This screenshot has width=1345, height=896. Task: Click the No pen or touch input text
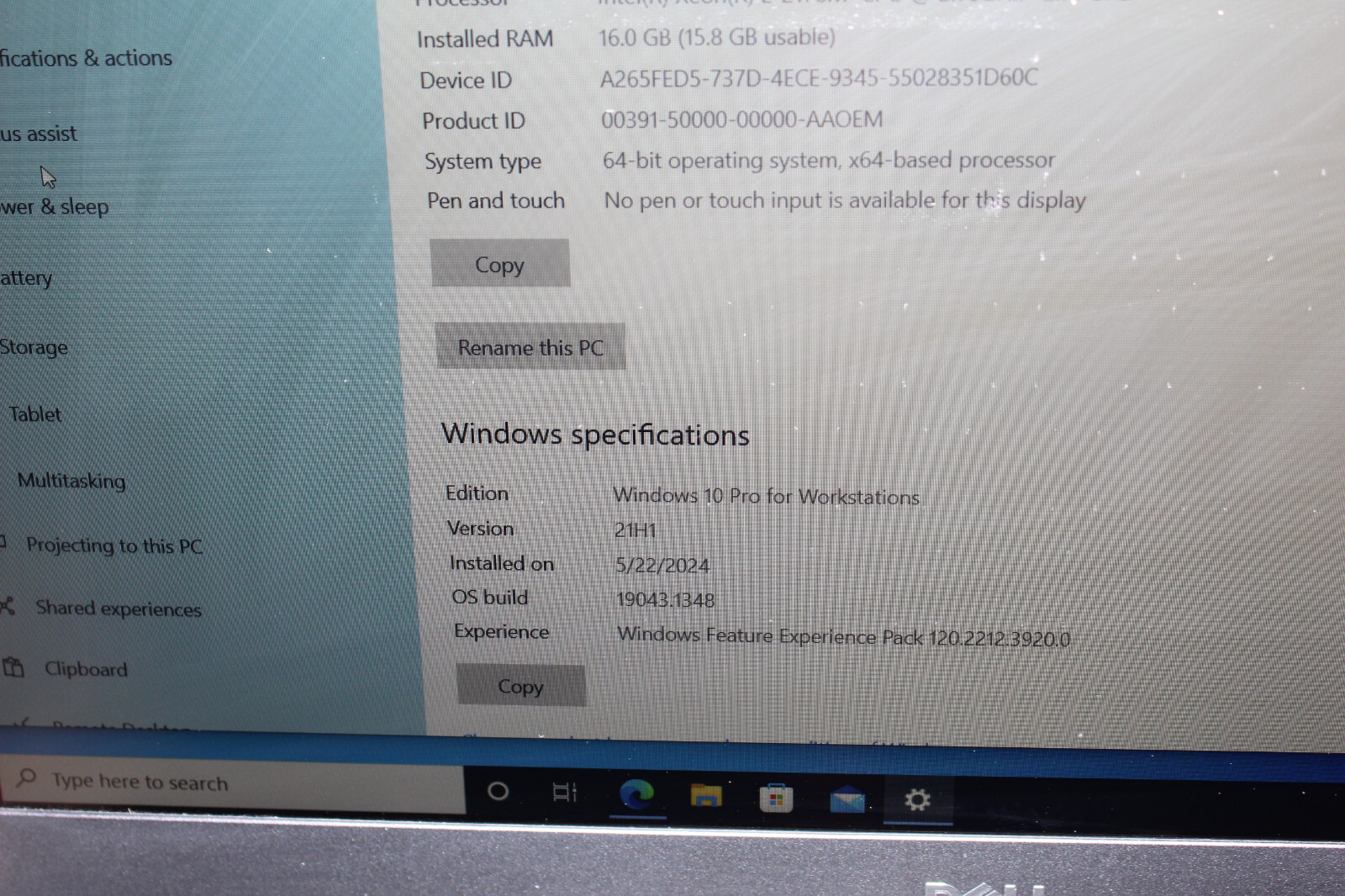tap(845, 200)
